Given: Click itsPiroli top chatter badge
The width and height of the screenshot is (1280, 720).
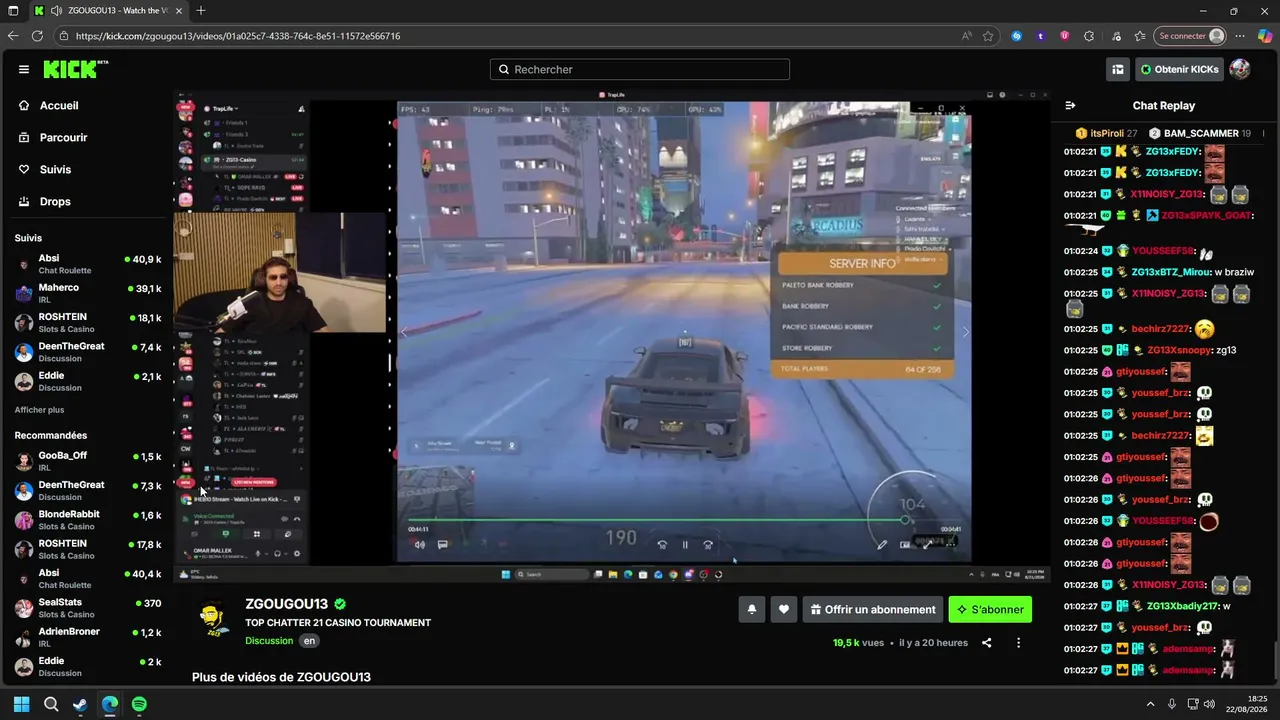Looking at the screenshot, I should (x=1106, y=133).
